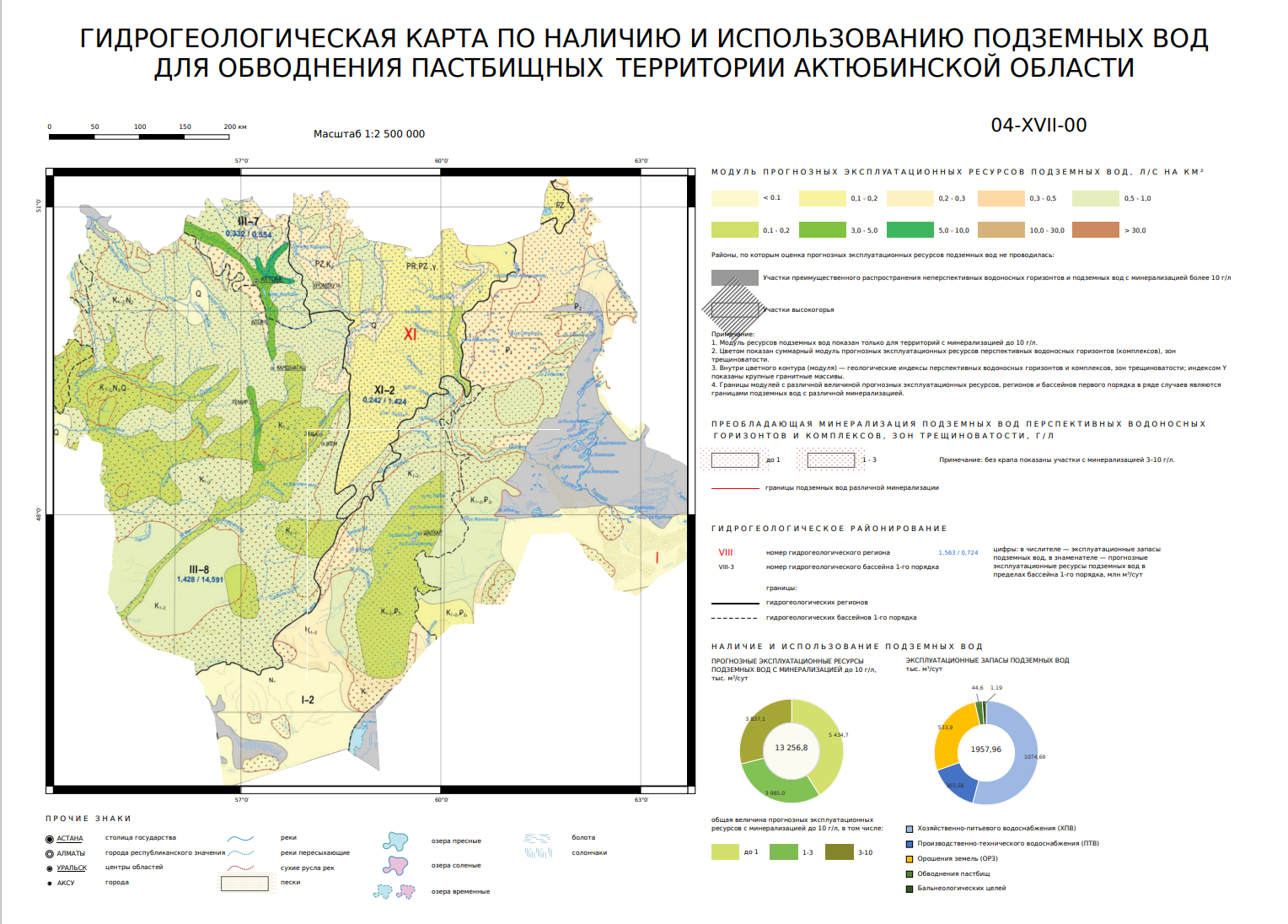Click the Орошения земель yellow legend square

tap(910, 859)
